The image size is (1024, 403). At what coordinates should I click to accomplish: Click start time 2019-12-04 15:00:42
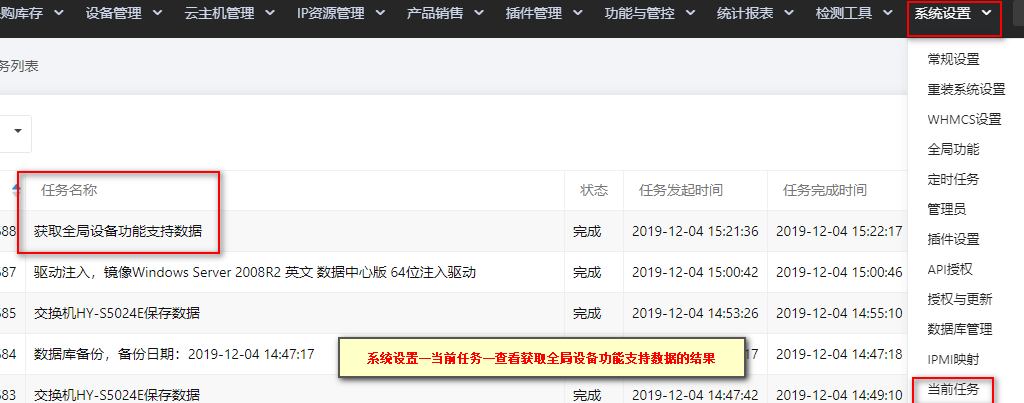pyautogui.click(x=695, y=272)
